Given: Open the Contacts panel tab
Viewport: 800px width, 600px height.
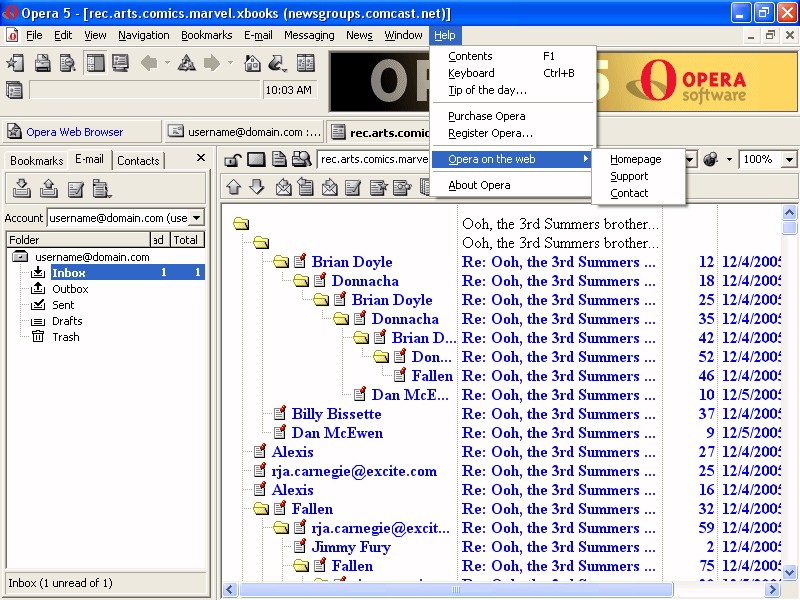Looking at the screenshot, I should pos(138,161).
